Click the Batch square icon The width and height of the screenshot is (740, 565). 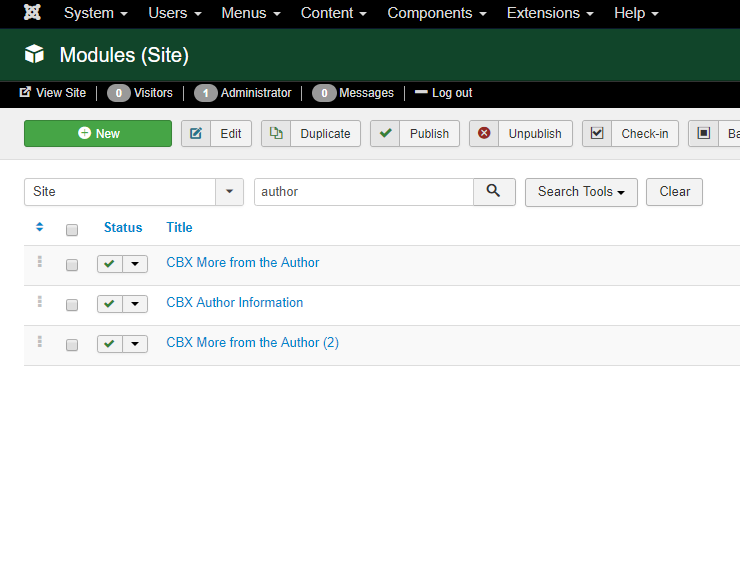tap(704, 134)
